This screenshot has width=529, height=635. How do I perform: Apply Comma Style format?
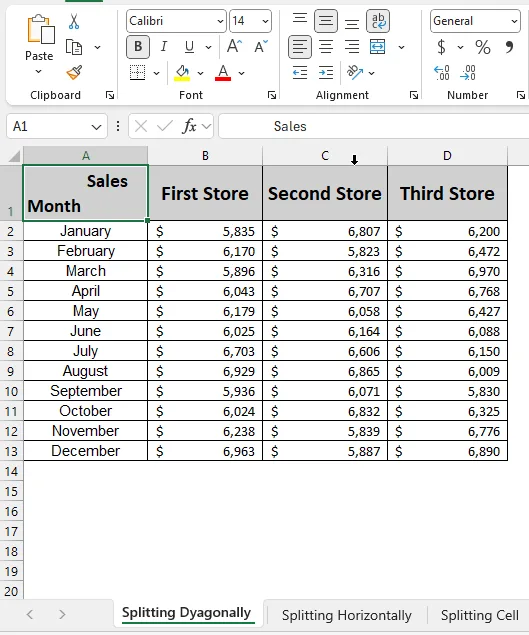[509, 46]
